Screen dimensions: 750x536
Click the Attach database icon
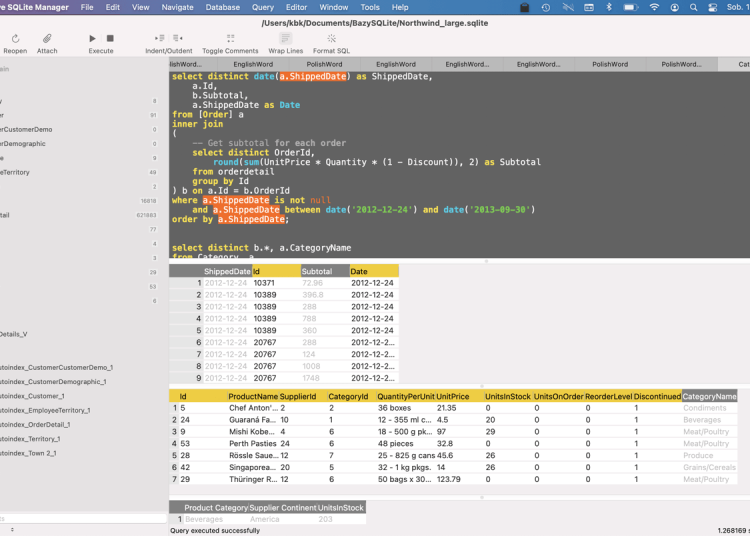pos(47,38)
